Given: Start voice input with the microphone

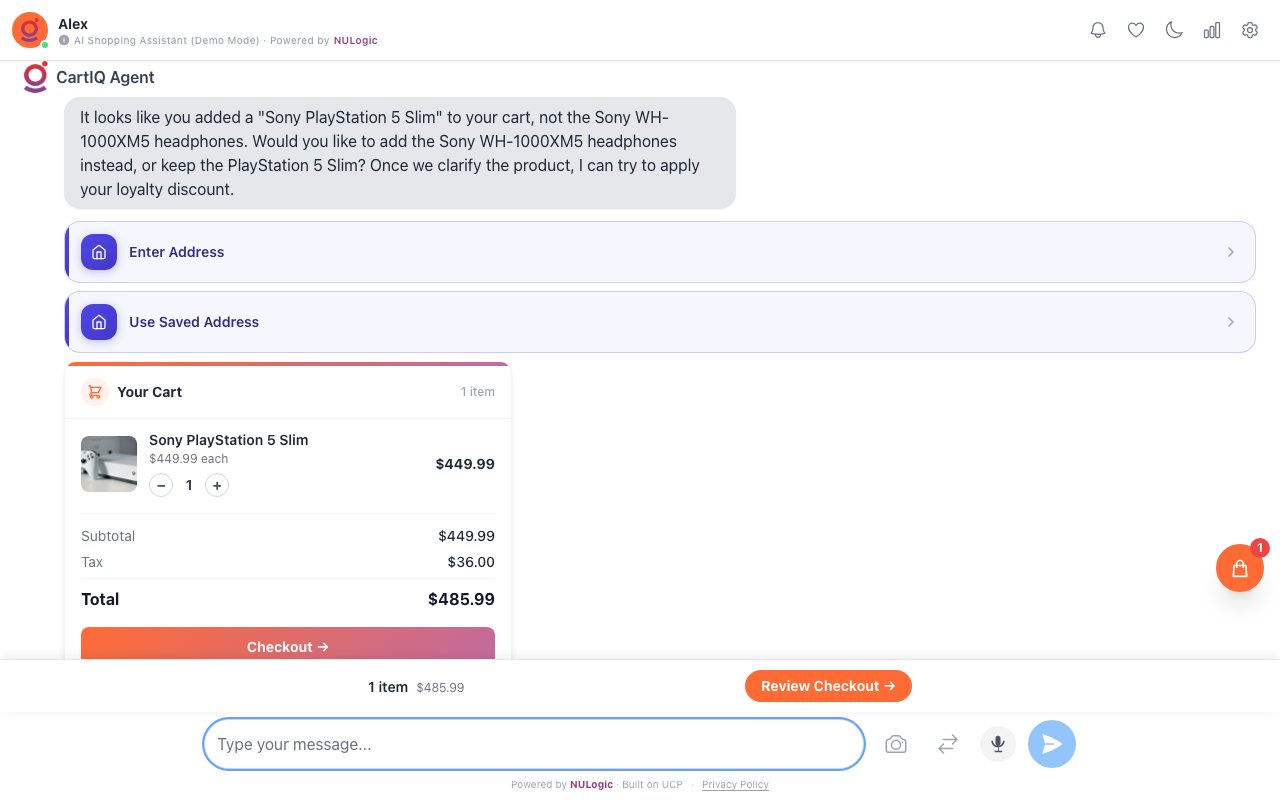Looking at the screenshot, I should pos(998,744).
